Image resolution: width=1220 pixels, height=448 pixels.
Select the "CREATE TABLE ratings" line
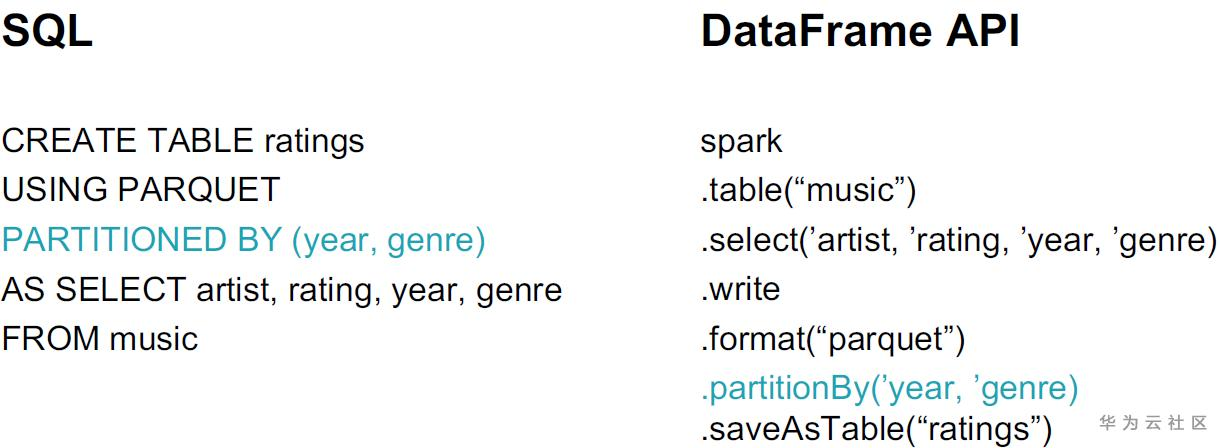coord(183,142)
